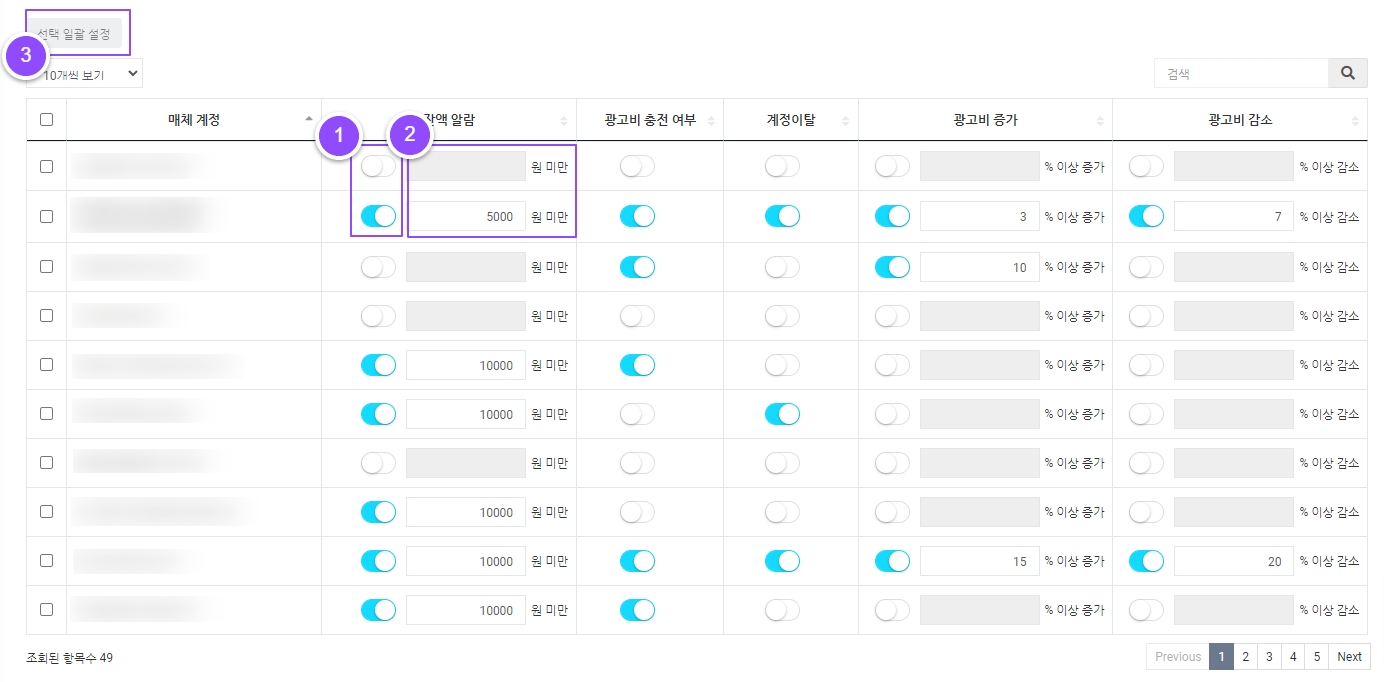This screenshot has height=682, width=1384.
Task: Click the 선택 일괄 설정 button
Action: point(76,34)
